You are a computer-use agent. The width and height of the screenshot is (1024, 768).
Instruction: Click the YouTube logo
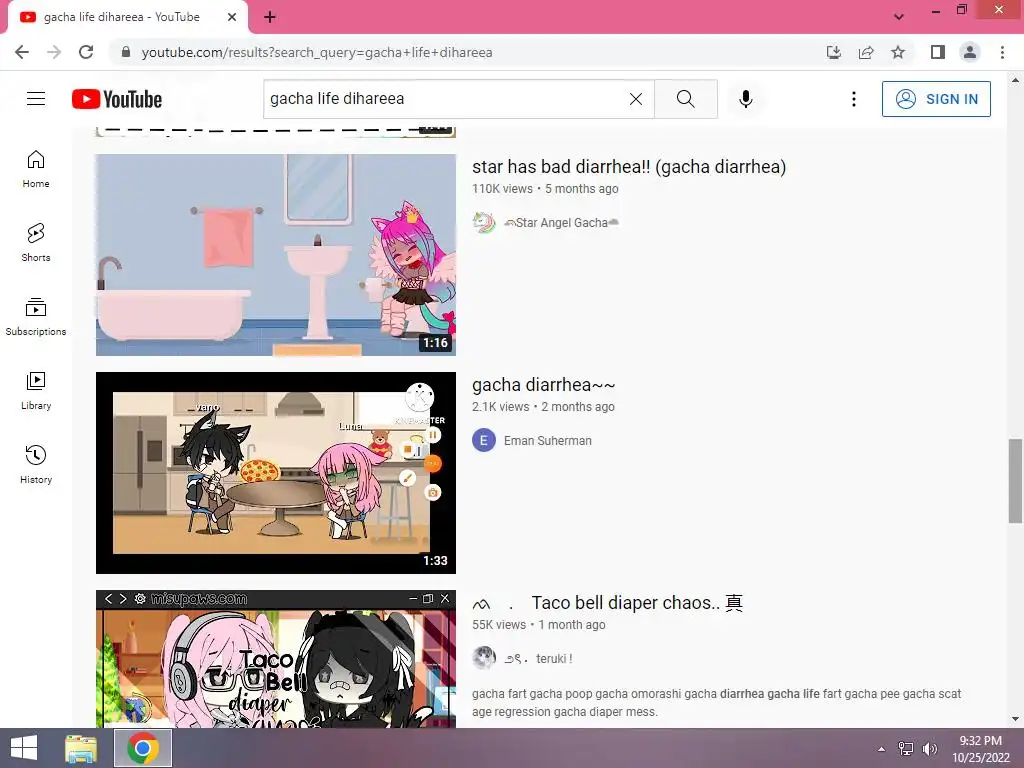tap(117, 99)
